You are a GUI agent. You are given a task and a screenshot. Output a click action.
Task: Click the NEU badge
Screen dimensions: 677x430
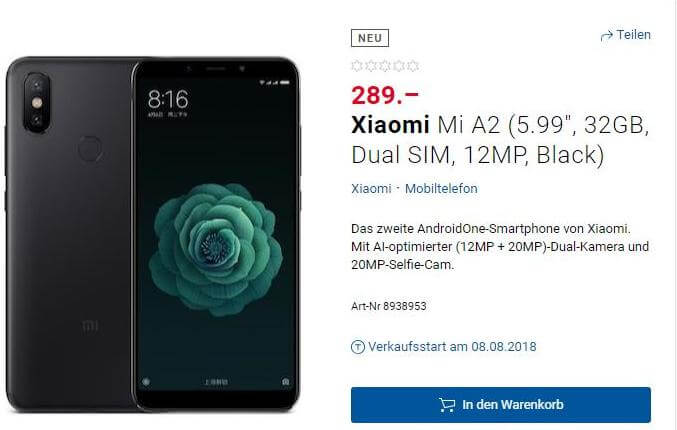pyautogui.click(x=370, y=38)
